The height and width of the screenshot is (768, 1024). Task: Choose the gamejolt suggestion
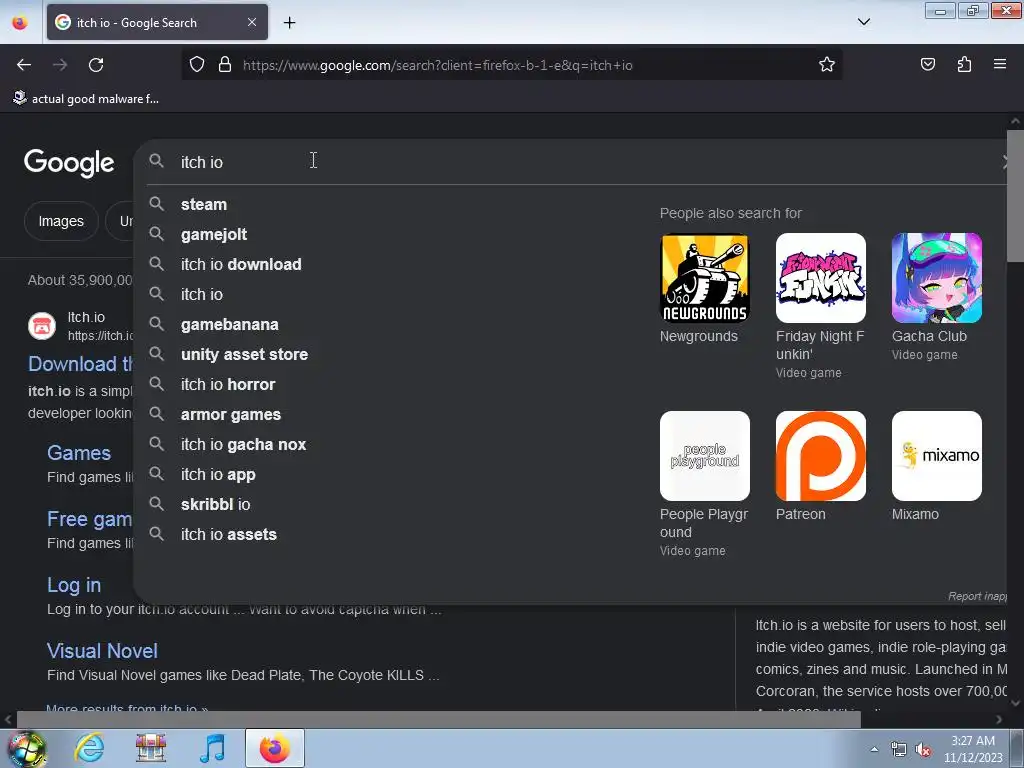coord(214,234)
